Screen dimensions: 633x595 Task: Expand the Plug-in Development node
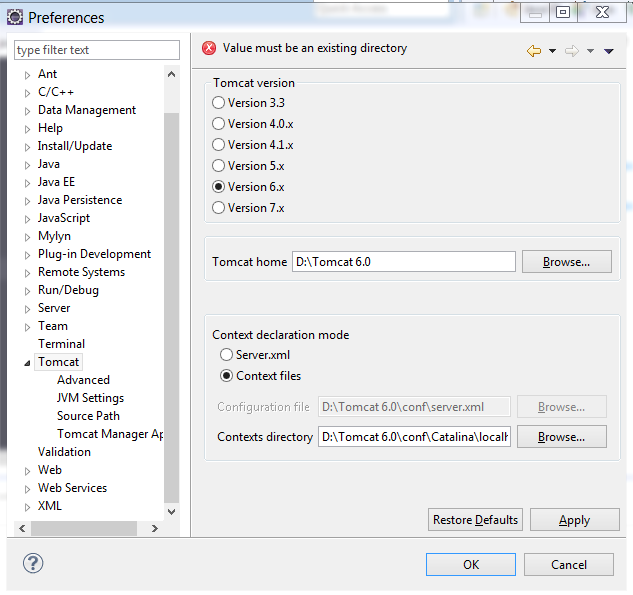[27, 255]
